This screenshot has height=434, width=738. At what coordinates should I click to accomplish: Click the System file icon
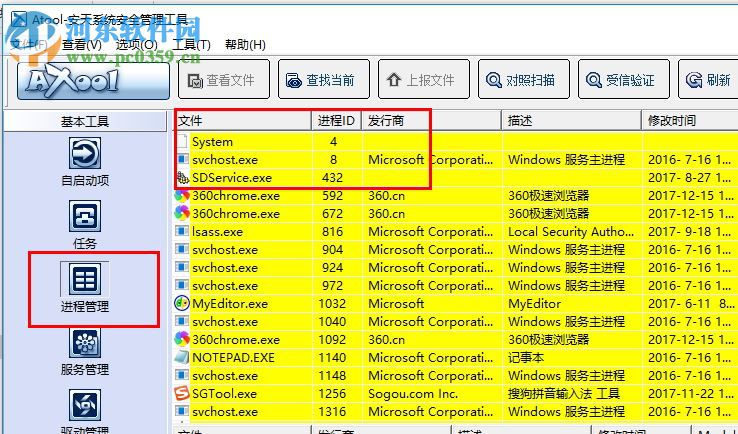(x=182, y=142)
